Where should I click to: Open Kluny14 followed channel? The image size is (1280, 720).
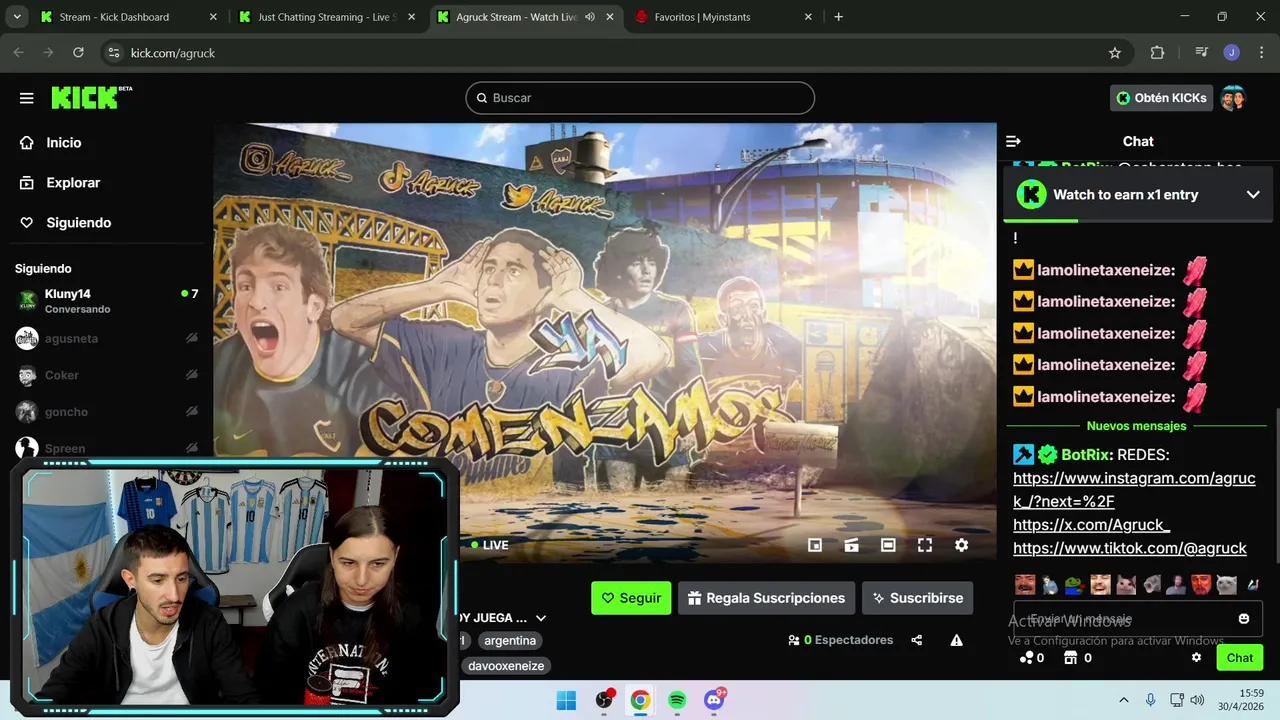[107, 301]
